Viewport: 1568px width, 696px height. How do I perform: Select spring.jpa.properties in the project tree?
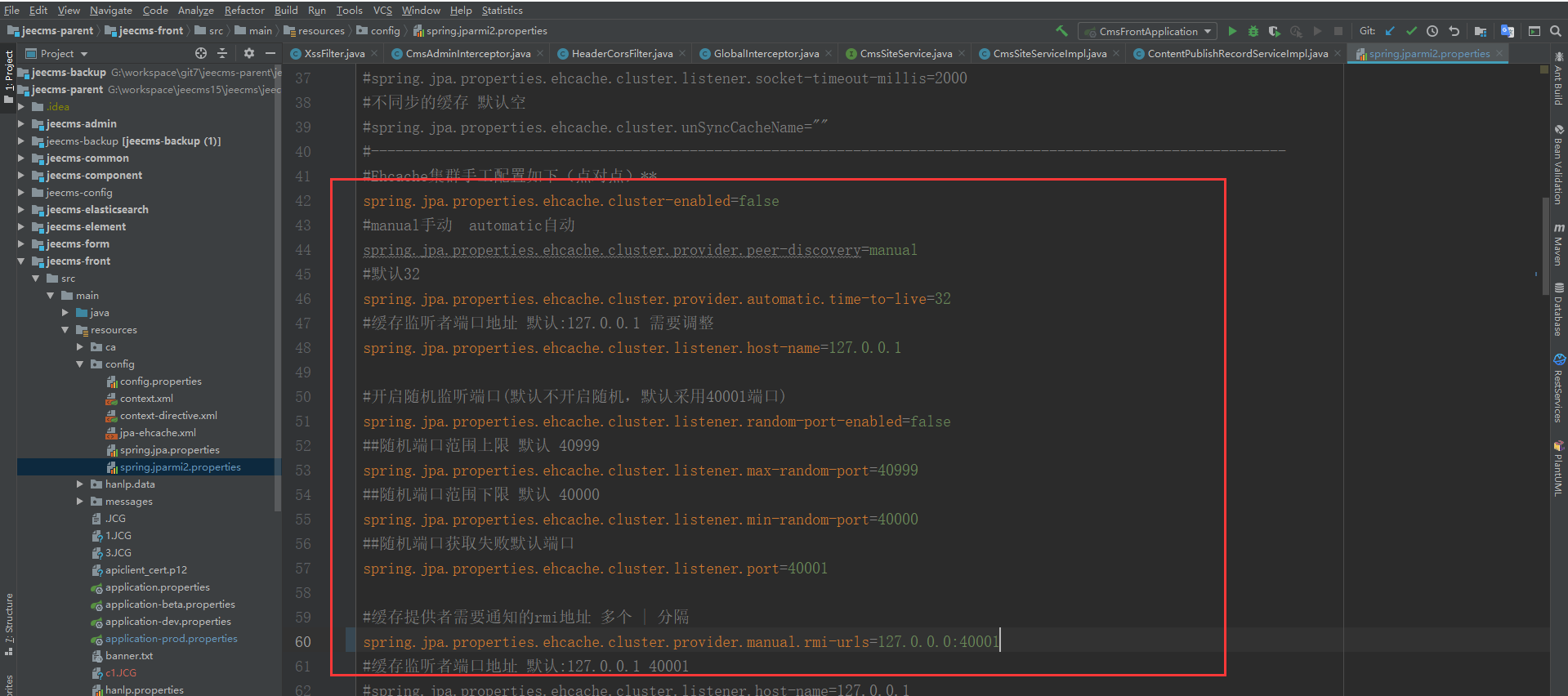[169, 450]
